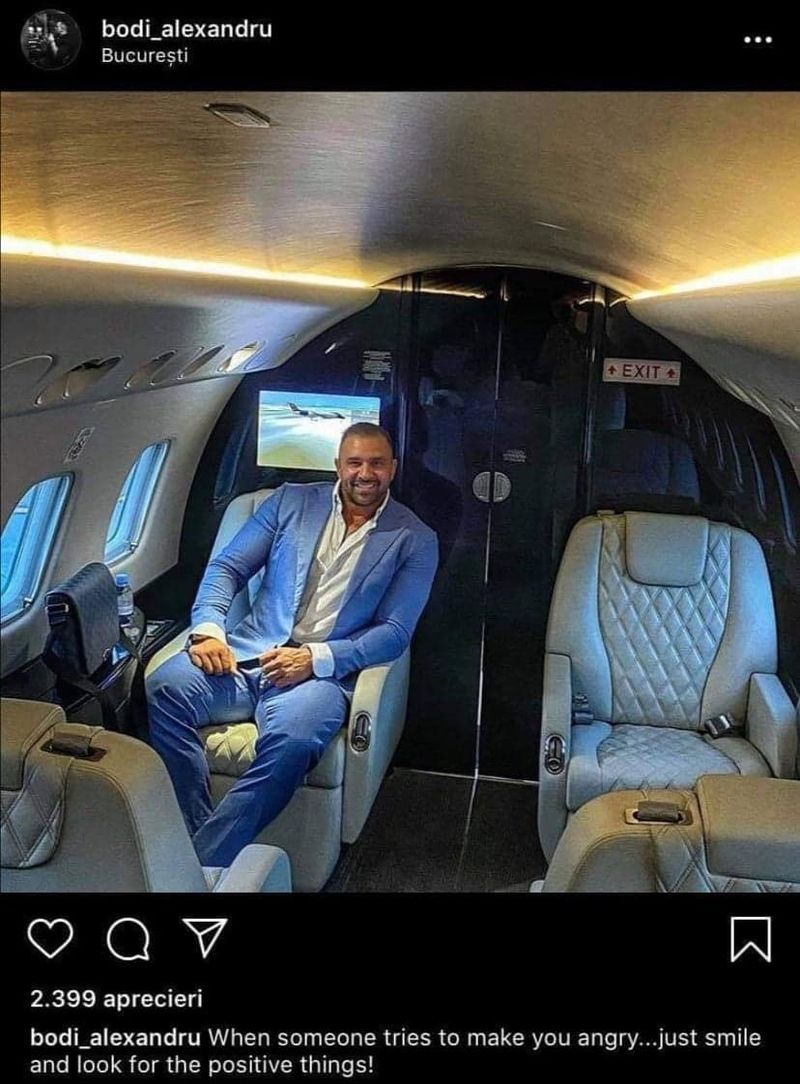
Task: View the 2.399 aprecieri likes list
Action: click(x=116, y=999)
